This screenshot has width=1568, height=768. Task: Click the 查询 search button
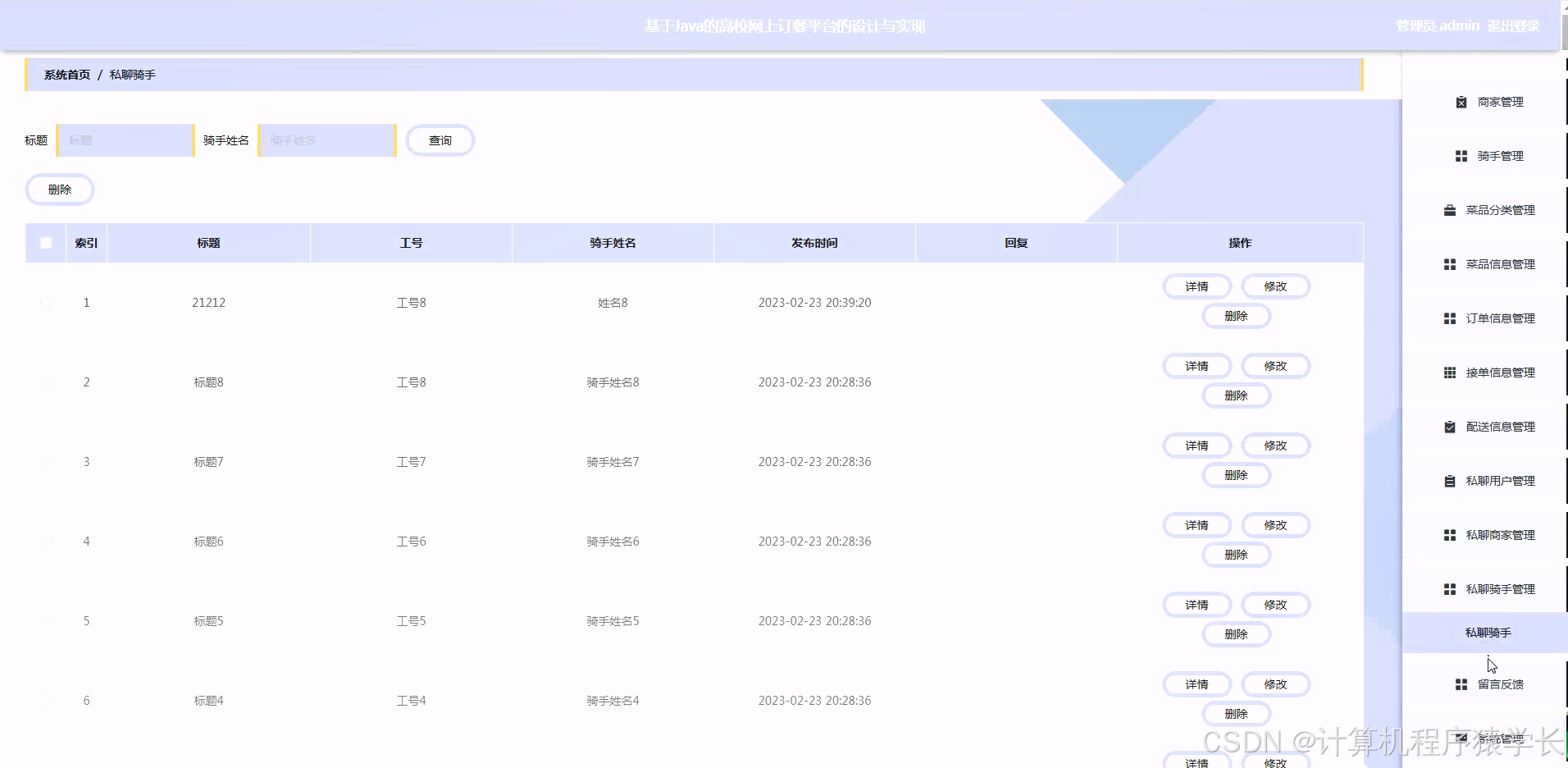440,140
